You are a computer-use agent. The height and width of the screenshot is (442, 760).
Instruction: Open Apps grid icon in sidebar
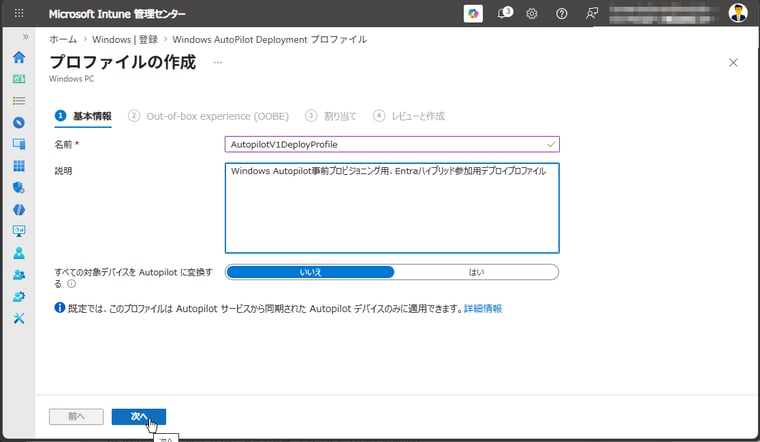point(19,166)
